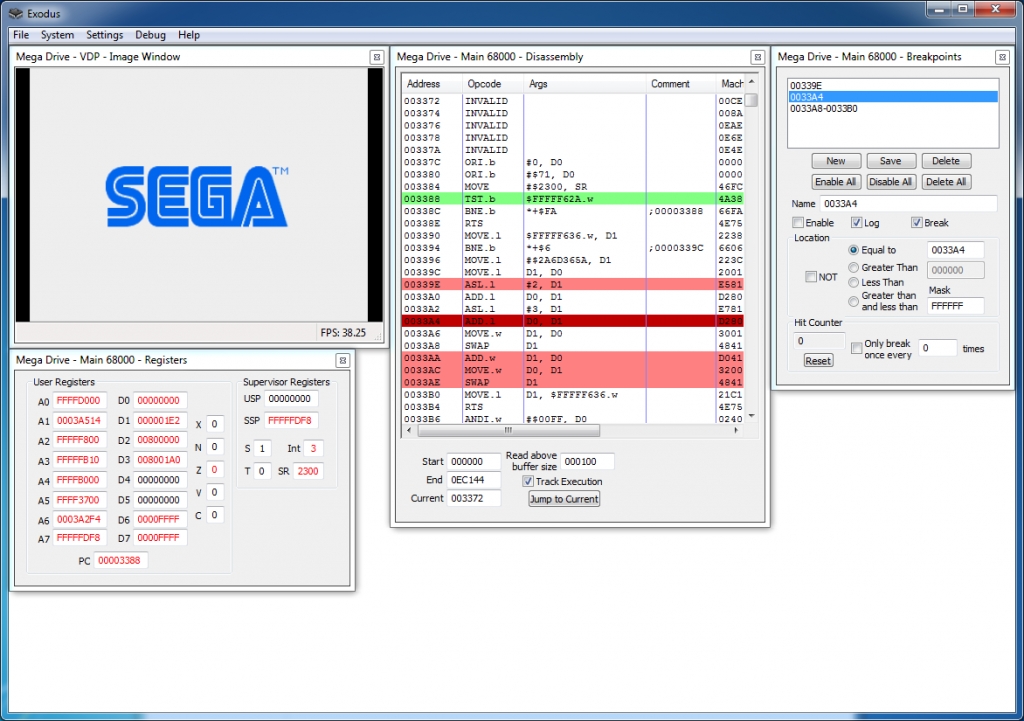Click disassembly vertical scrollbar down arrow
Screen dimensions: 1024x721
[751, 416]
